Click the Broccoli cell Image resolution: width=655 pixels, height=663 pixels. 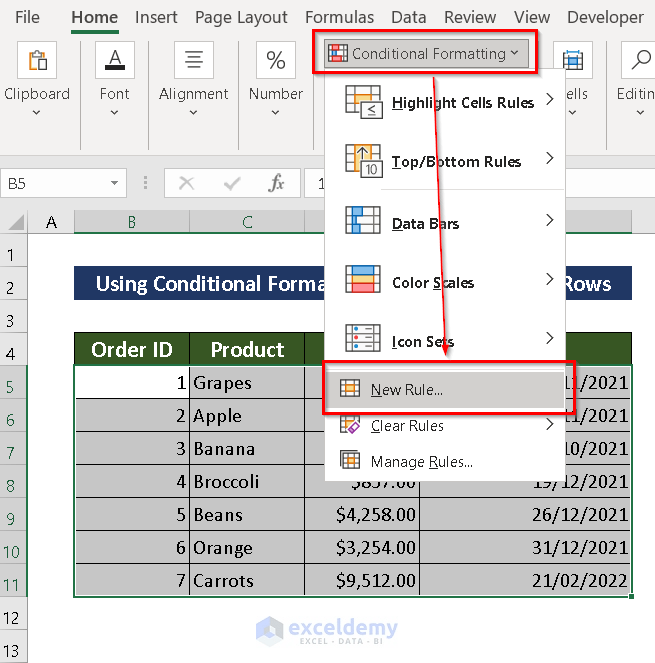tap(247, 481)
